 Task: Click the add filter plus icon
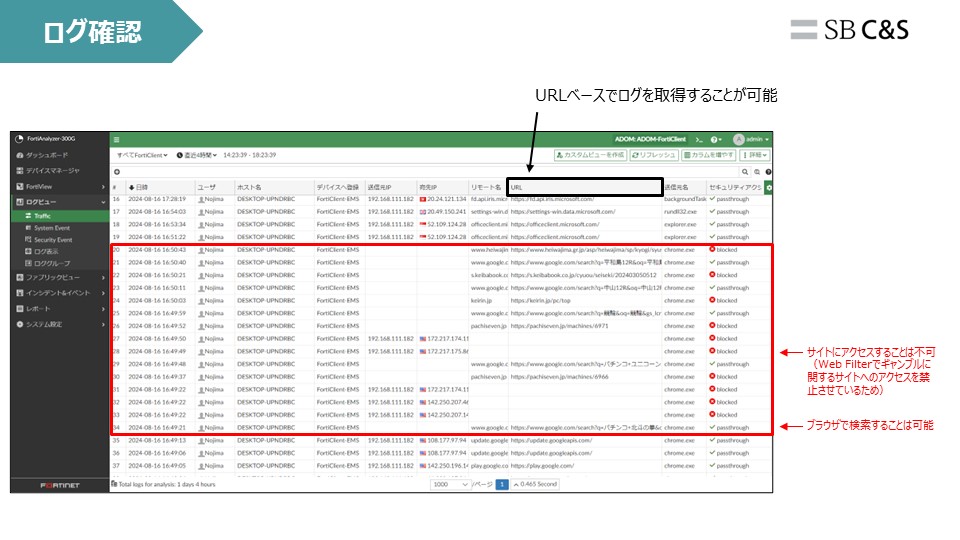pyautogui.click(x=117, y=172)
